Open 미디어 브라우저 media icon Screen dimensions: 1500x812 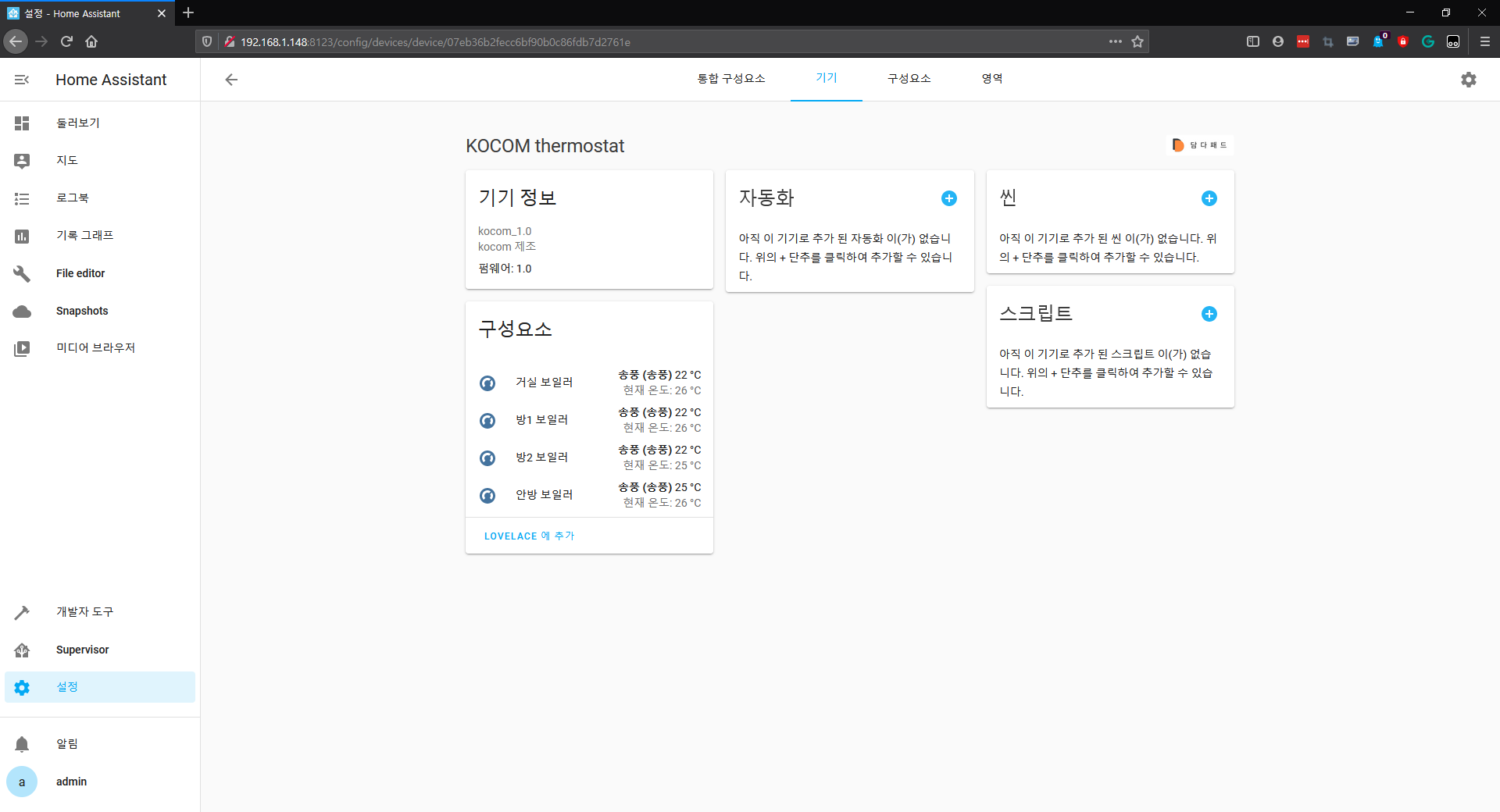point(22,348)
